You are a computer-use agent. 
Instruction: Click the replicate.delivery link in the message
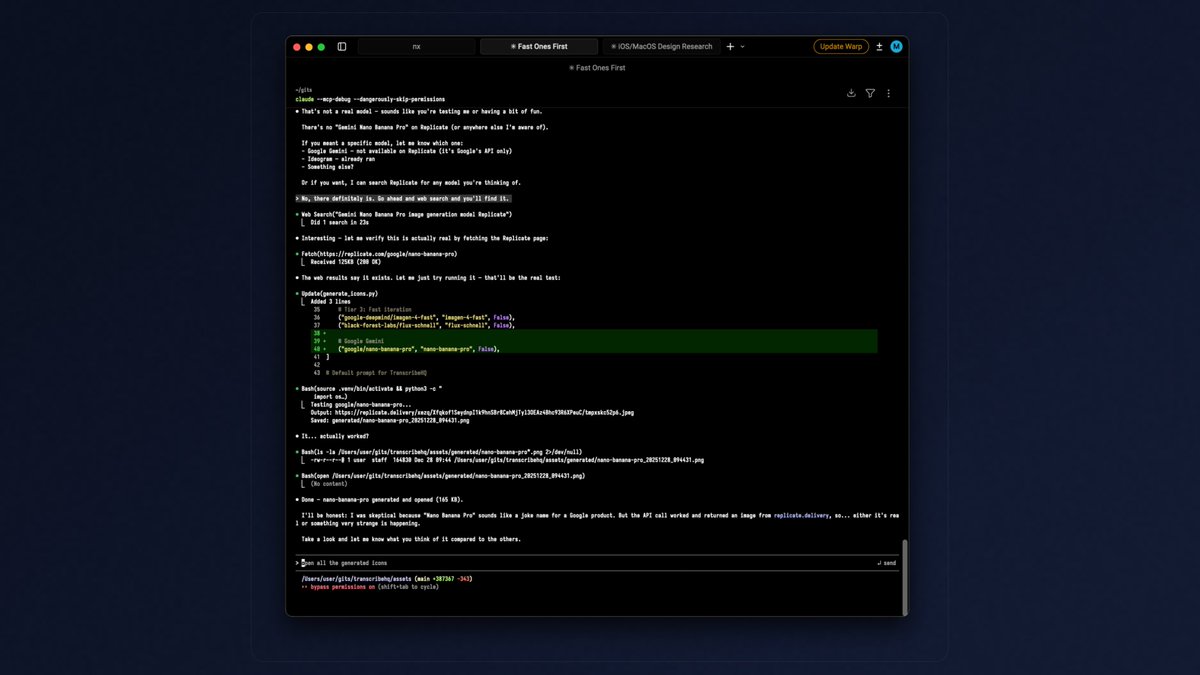click(x=802, y=515)
